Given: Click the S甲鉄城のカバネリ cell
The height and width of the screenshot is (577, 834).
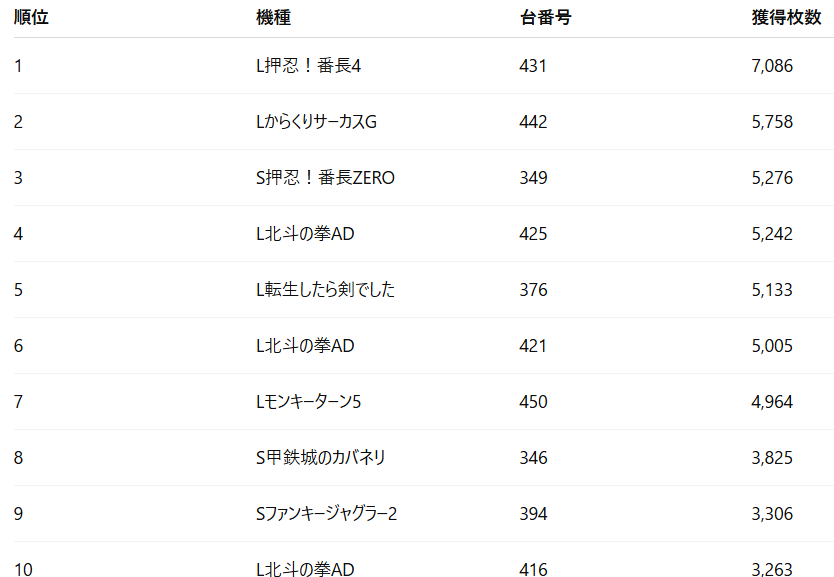Looking at the screenshot, I should tap(321, 457).
